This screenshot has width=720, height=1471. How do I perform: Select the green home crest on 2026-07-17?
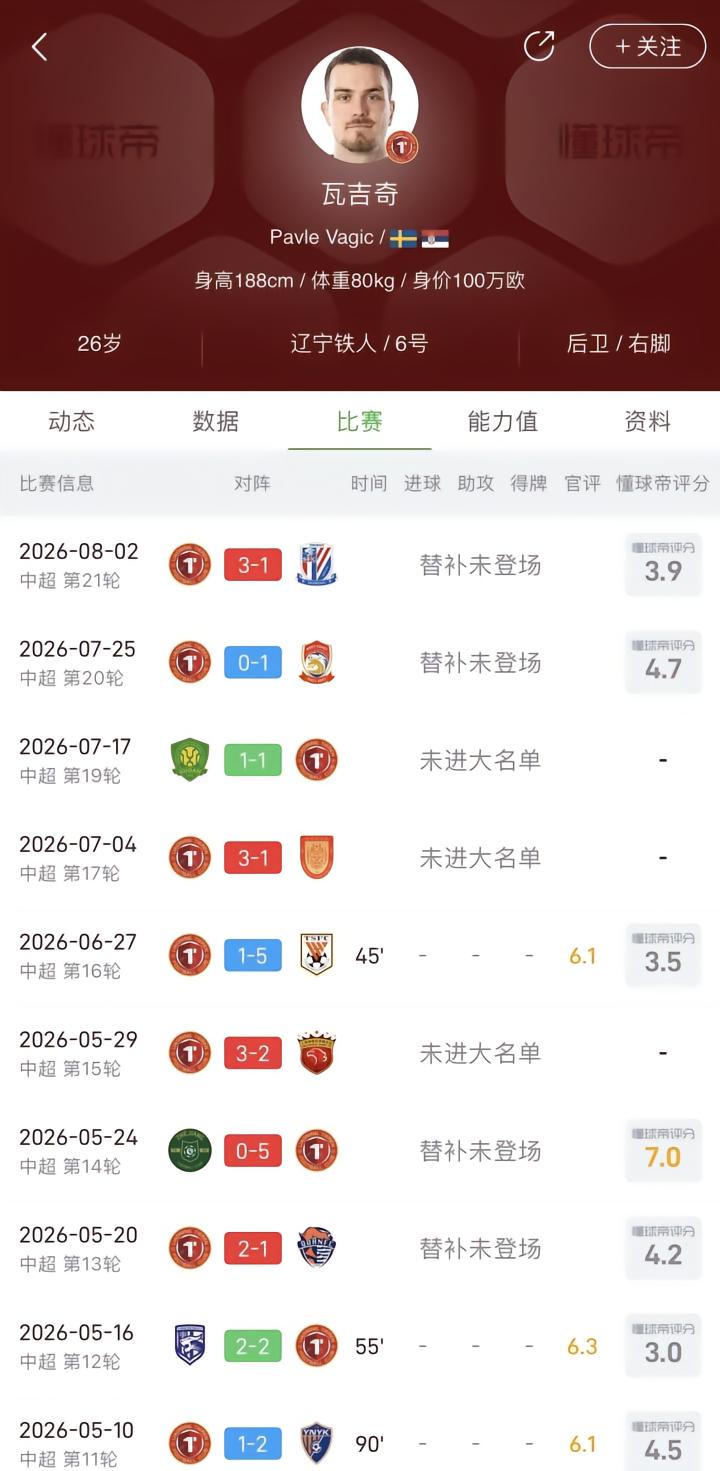pos(190,760)
